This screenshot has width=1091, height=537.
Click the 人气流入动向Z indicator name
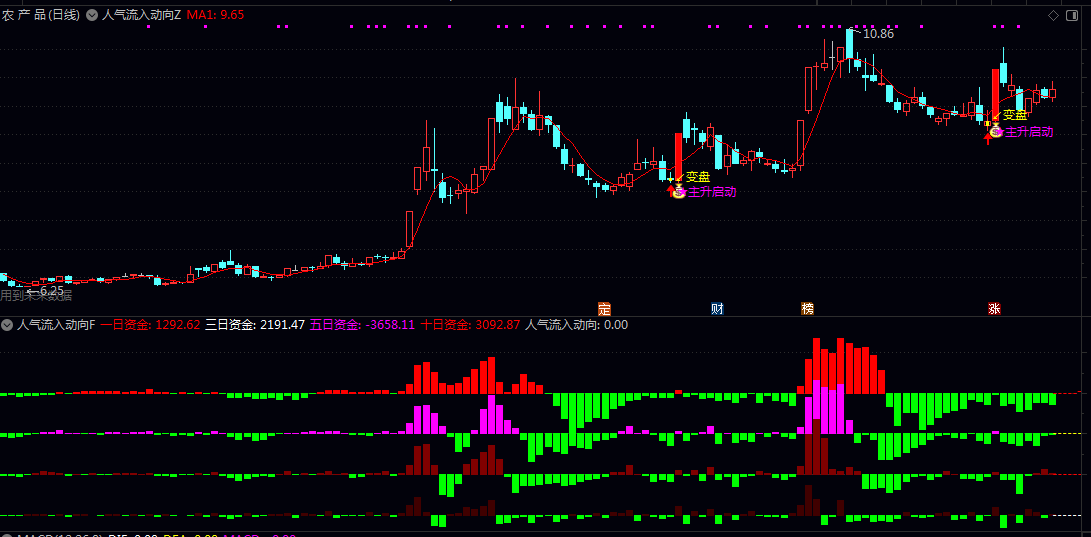[142, 15]
